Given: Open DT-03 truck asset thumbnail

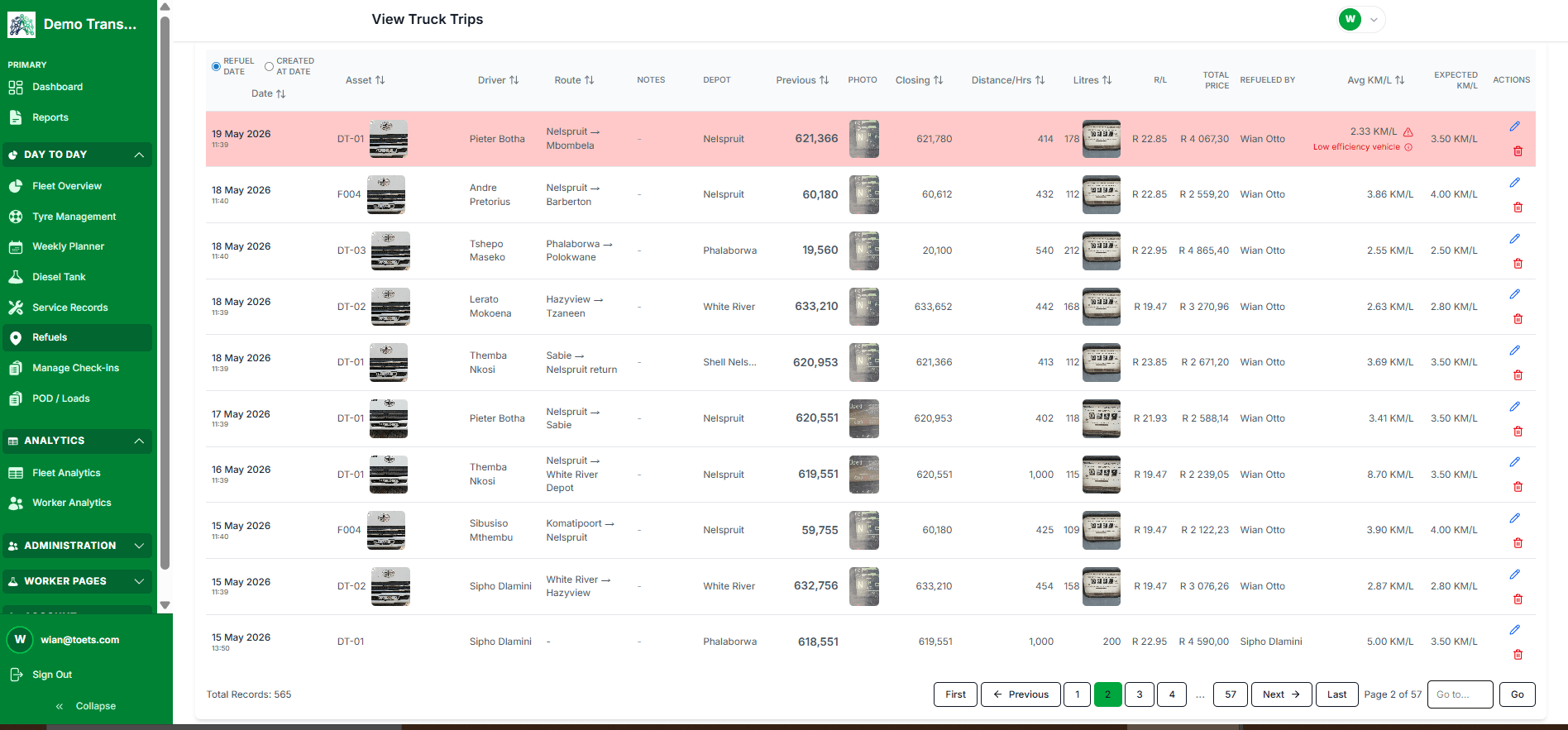Looking at the screenshot, I should (390, 250).
